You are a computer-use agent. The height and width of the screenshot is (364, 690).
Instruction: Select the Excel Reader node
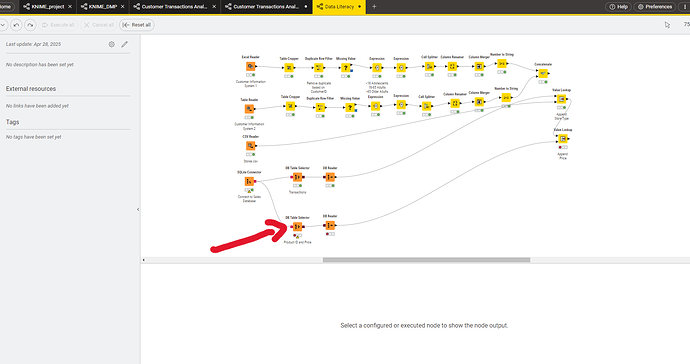pos(250,66)
